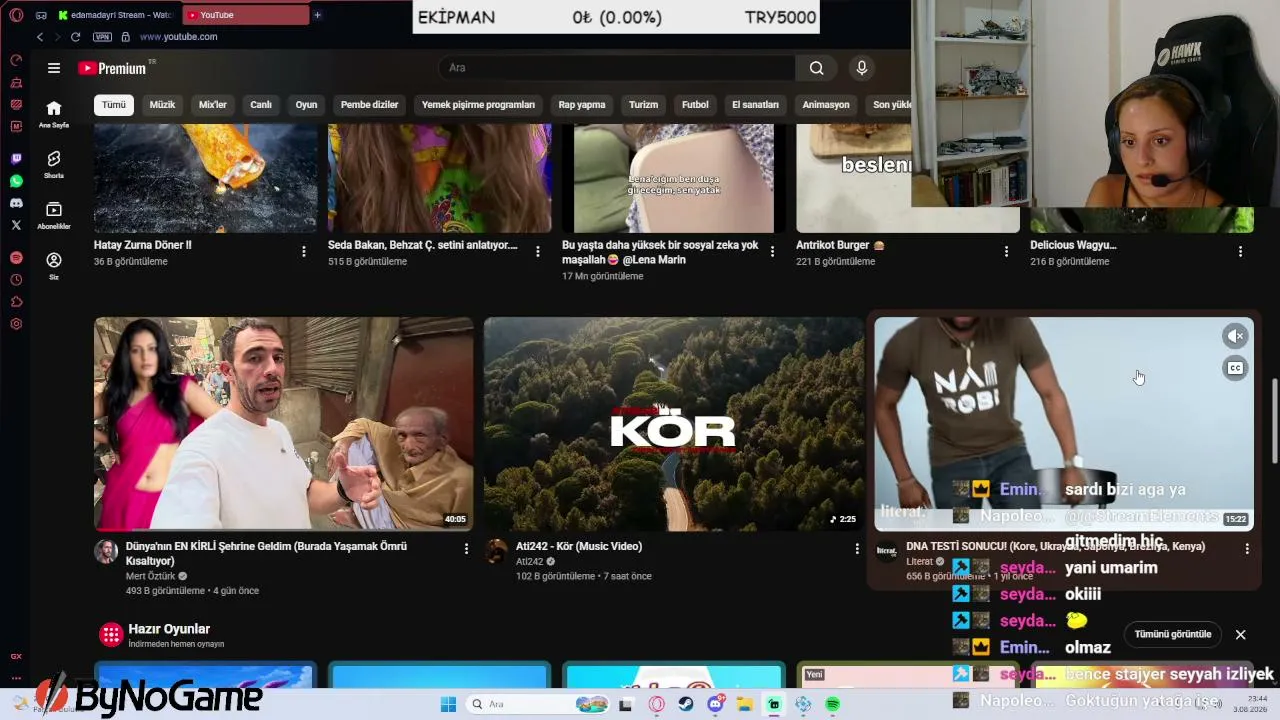Select the Rap yapma filter chip
Screen dimensions: 1280x720
coord(582,105)
